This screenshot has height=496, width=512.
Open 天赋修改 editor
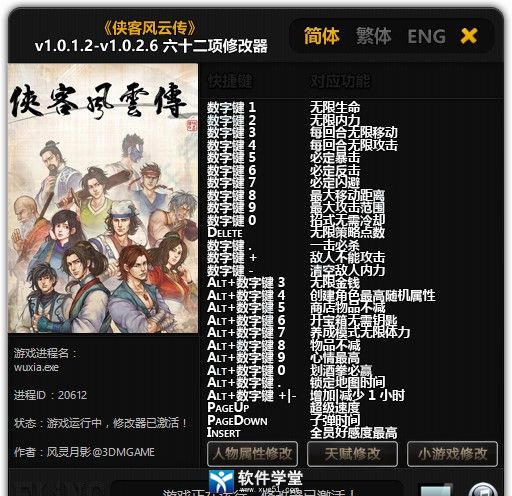352,454
